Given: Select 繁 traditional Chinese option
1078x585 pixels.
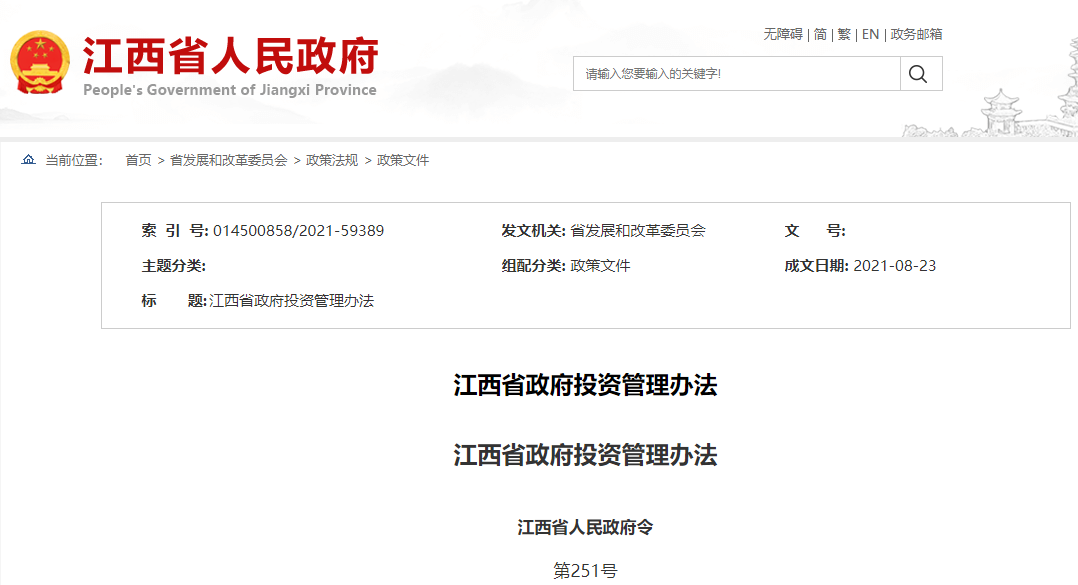Looking at the screenshot, I should 843,34.
